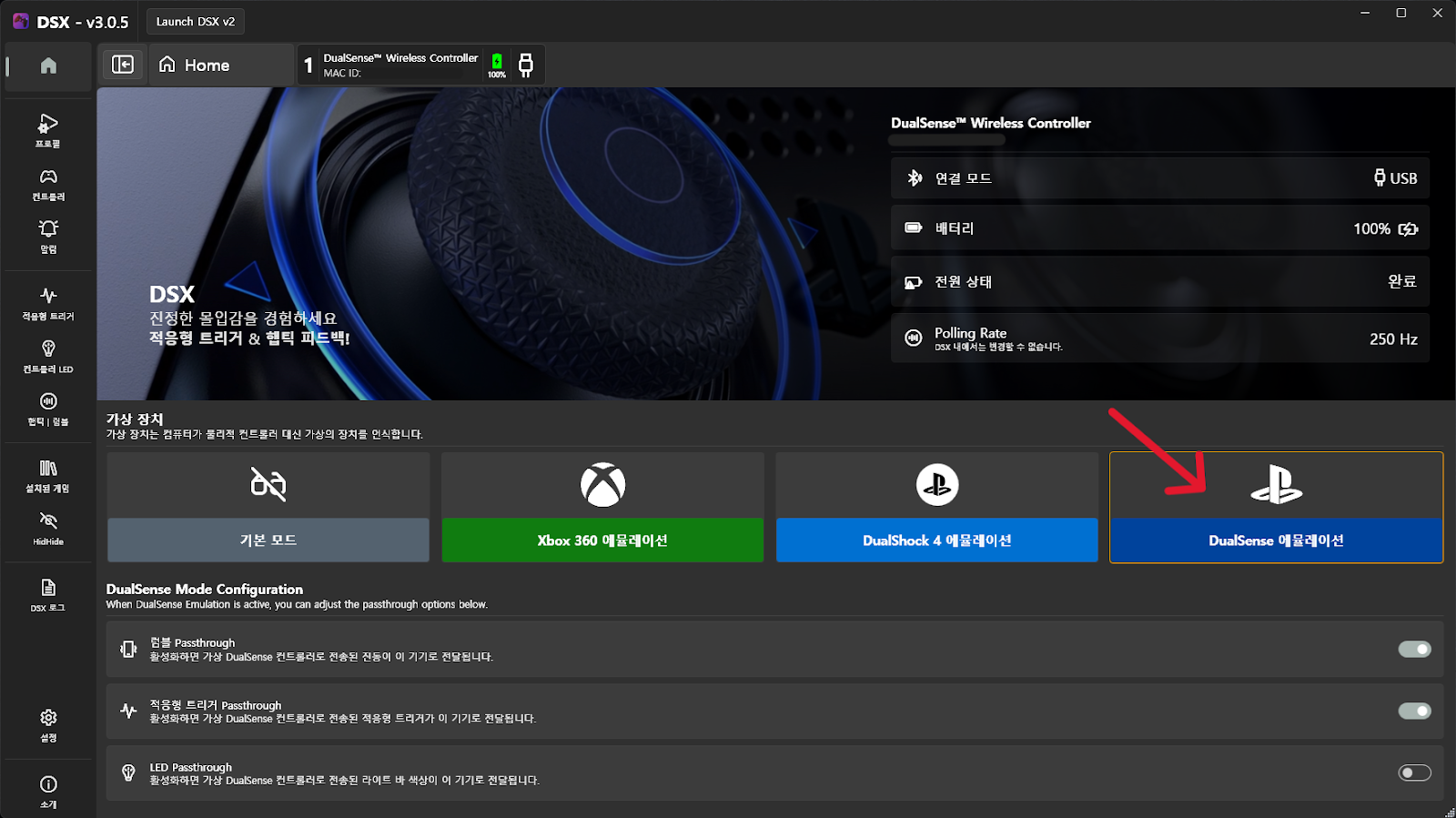The height and width of the screenshot is (818, 1456).
Task: Select DualSense 에뮬레이션 button
Action: click(x=1276, y=540)
